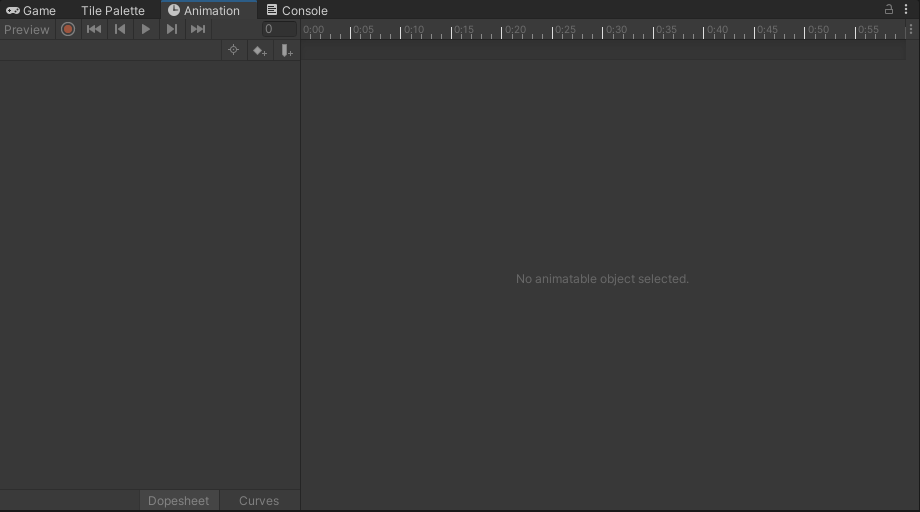Toggle animation record mode button

[x=68, y=29]
